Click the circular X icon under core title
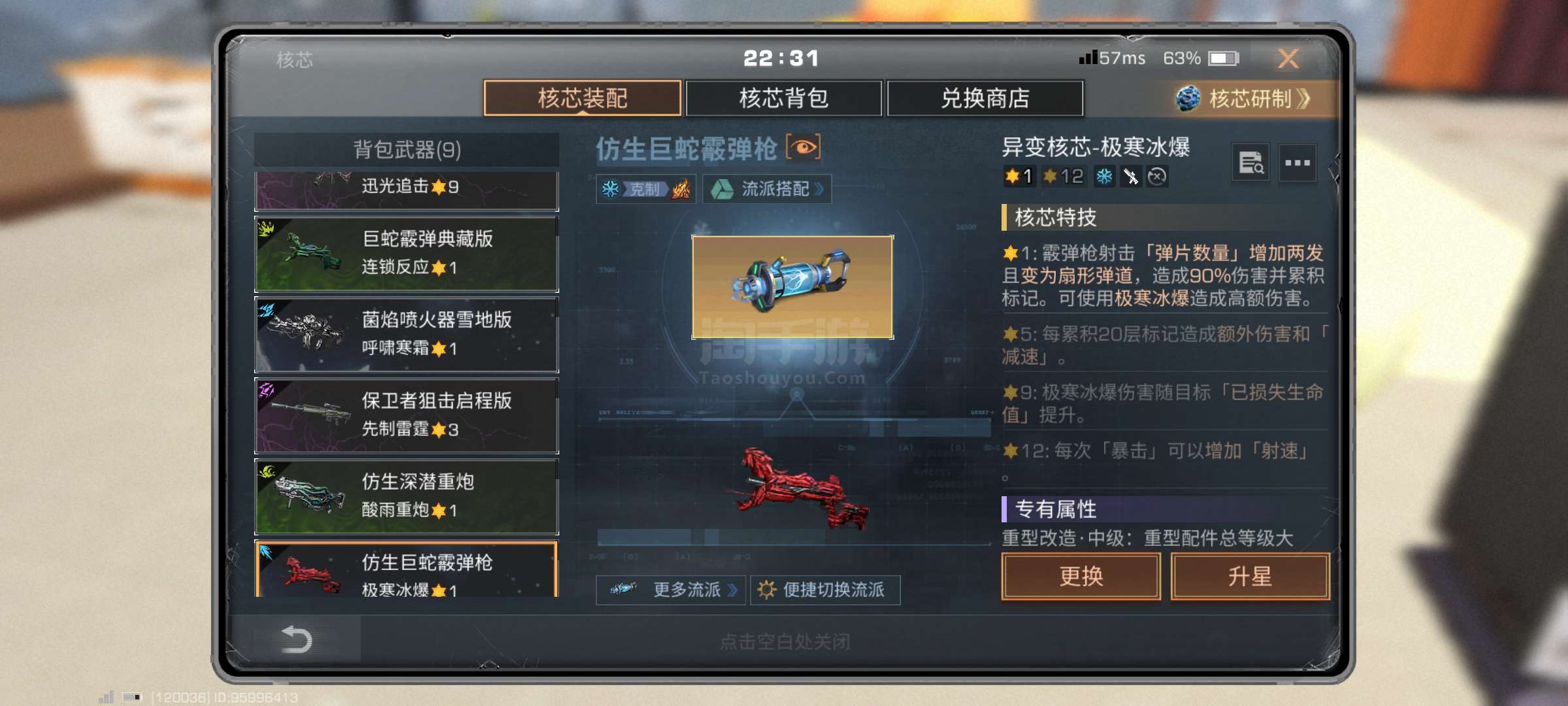The height and width of the screenshot is (706, 1568). click(x=1157, y=176)
